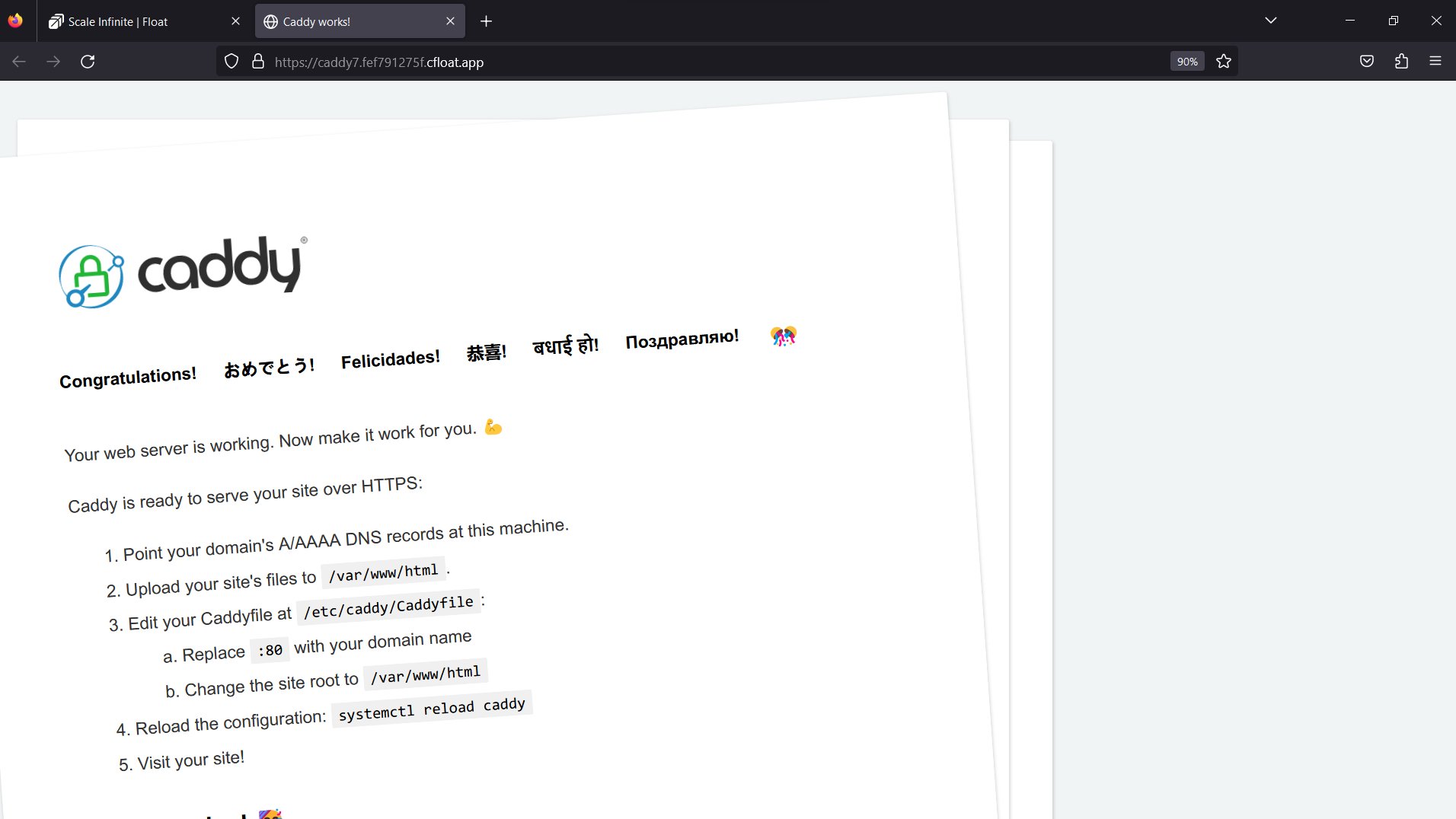Click the Caddy logo image

[x=183, y=272]
